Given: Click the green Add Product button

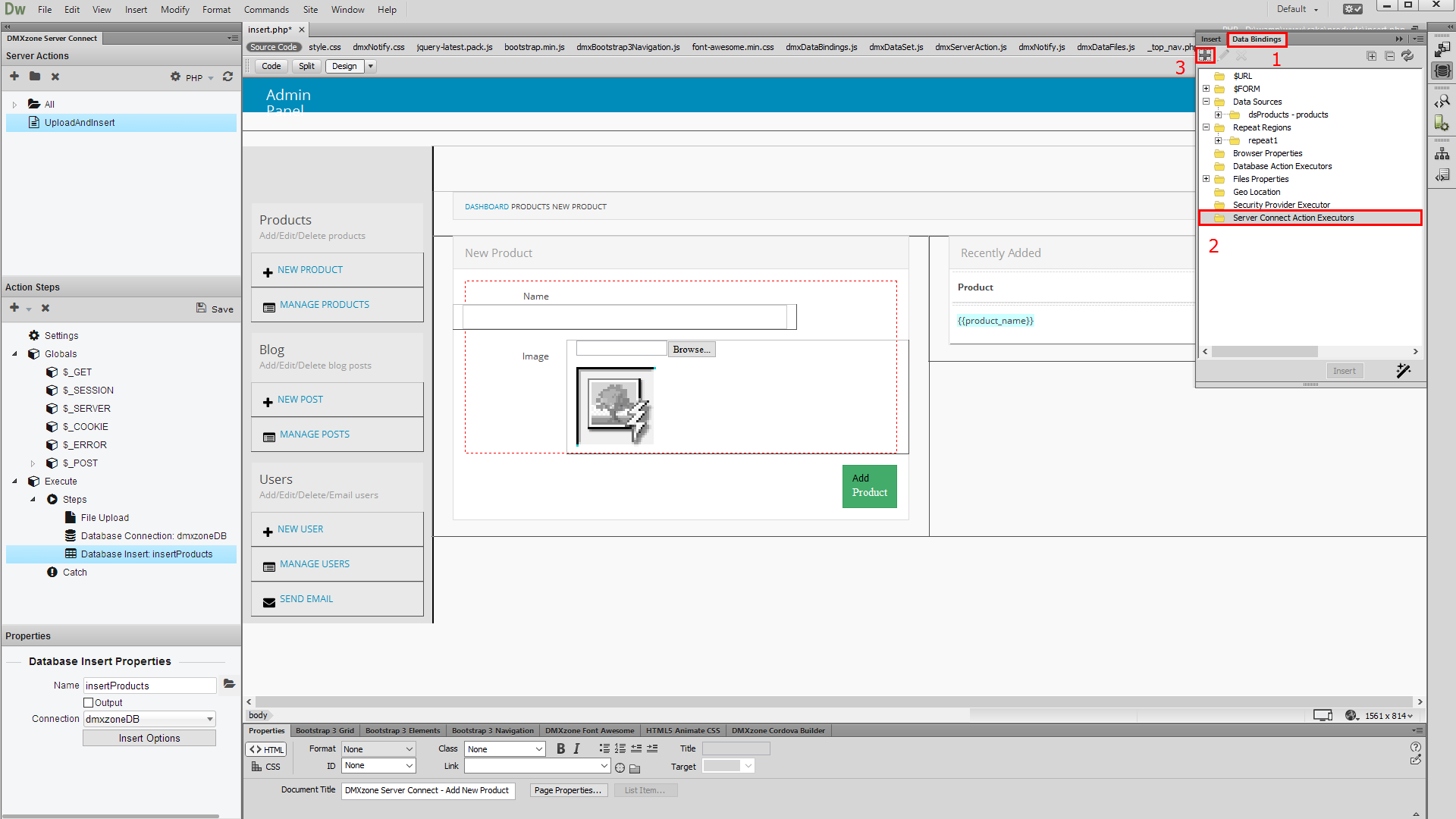Looking at the screenshot, I should [869, 486].
